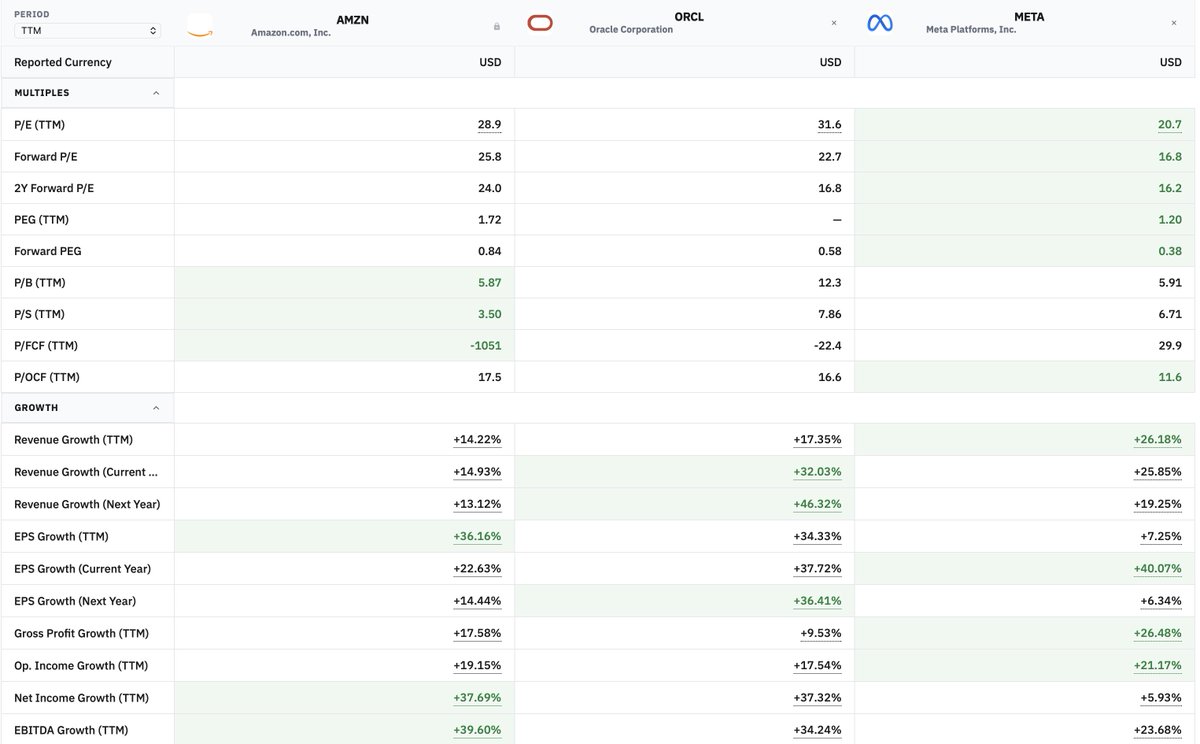The width and height of the screenshot is (1200, 744).
Task: Select EPS Growth (Next Year) row label
Action: pos(75,601)
